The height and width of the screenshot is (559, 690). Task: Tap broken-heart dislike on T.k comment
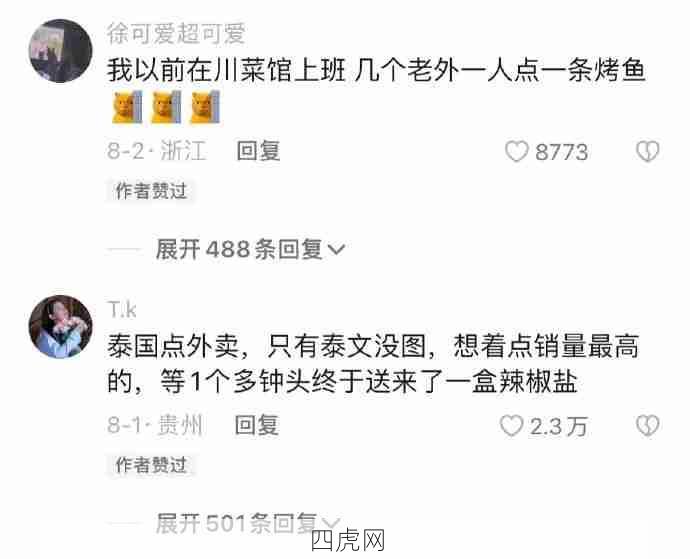point(647,426)
